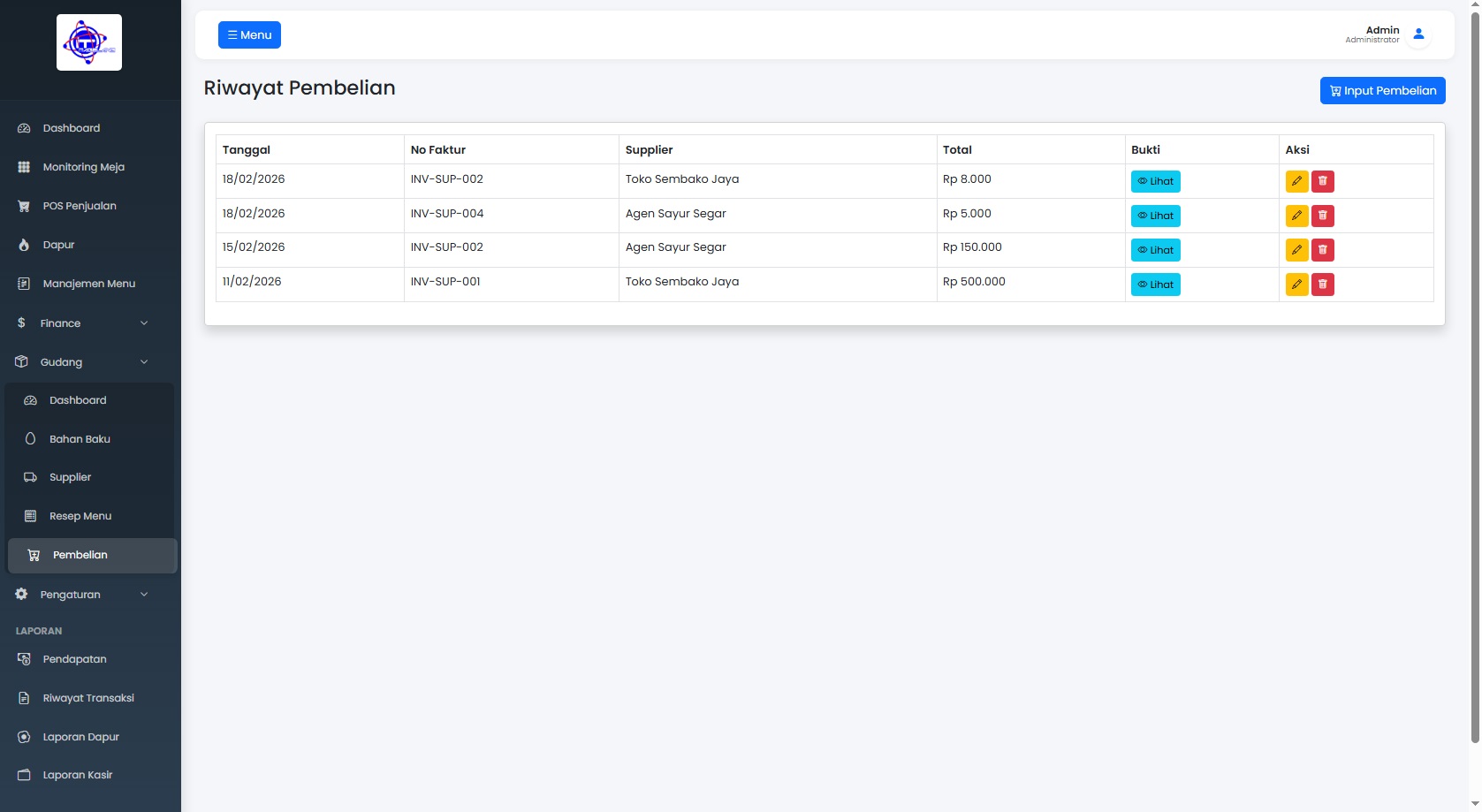Toggle sidebar with Menu button

(249, 35)
